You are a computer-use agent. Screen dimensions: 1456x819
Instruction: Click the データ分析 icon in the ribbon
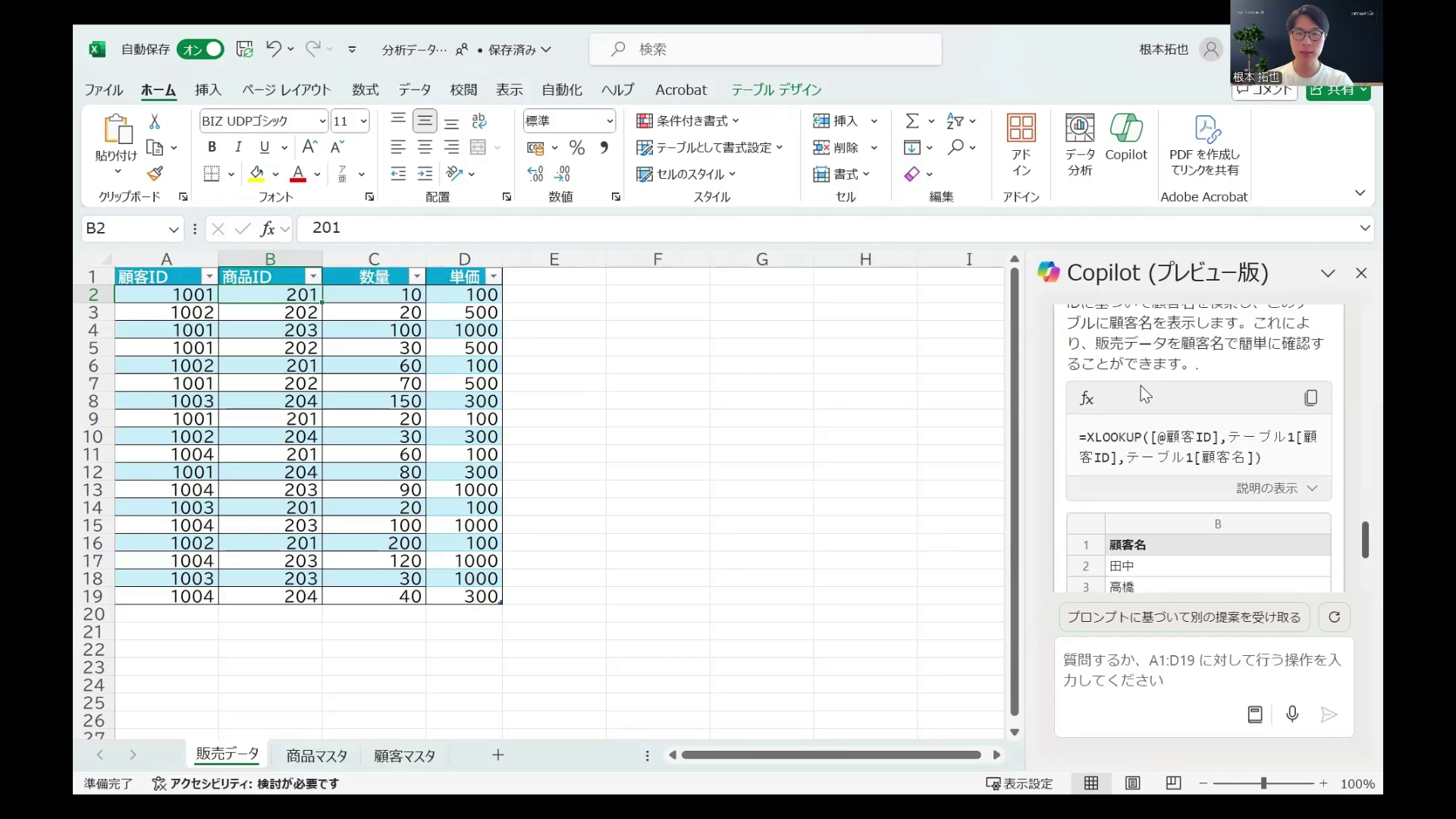pyautogui.click(x=1079, y=140)
